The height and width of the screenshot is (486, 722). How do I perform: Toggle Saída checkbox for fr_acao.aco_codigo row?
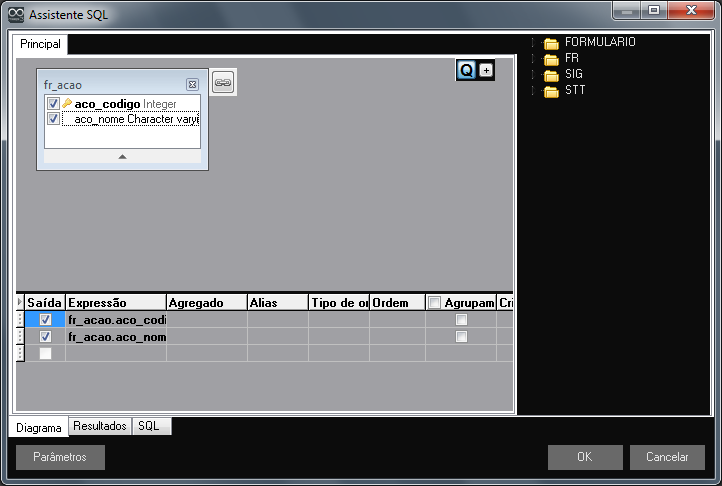pyautogui.click(x=45, y=320)
